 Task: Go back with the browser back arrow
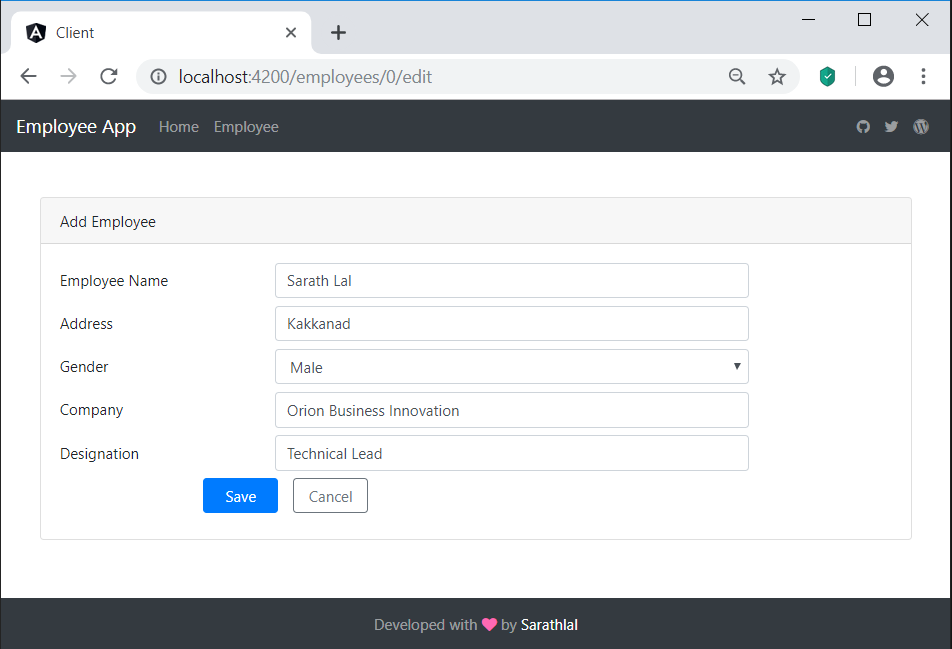pos(29,76)
